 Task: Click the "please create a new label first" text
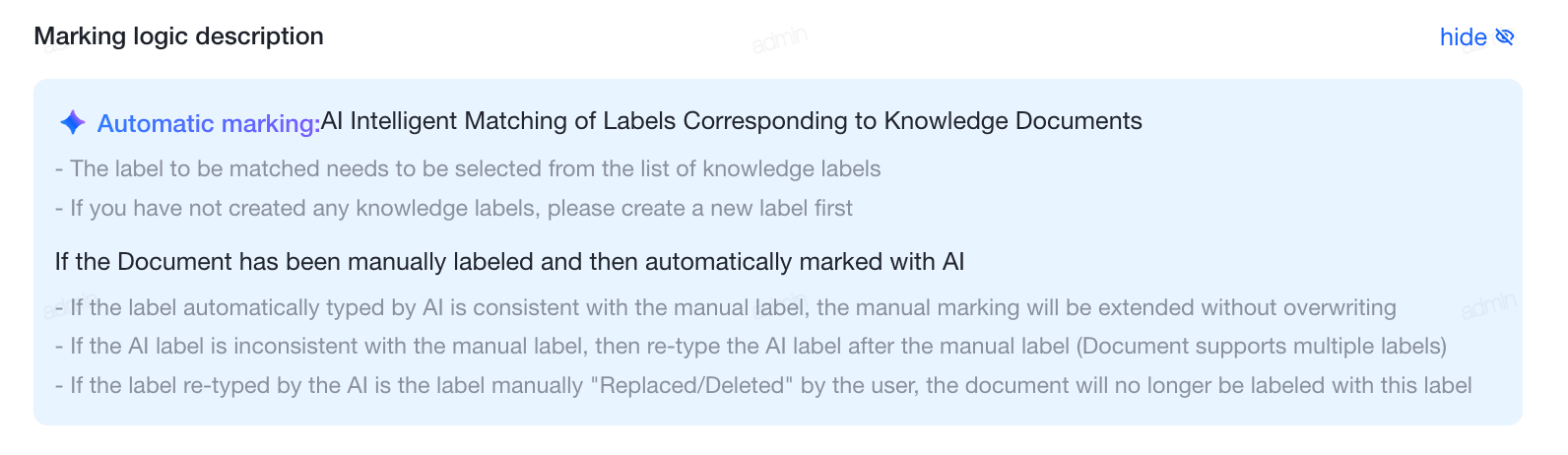[700, 208]
